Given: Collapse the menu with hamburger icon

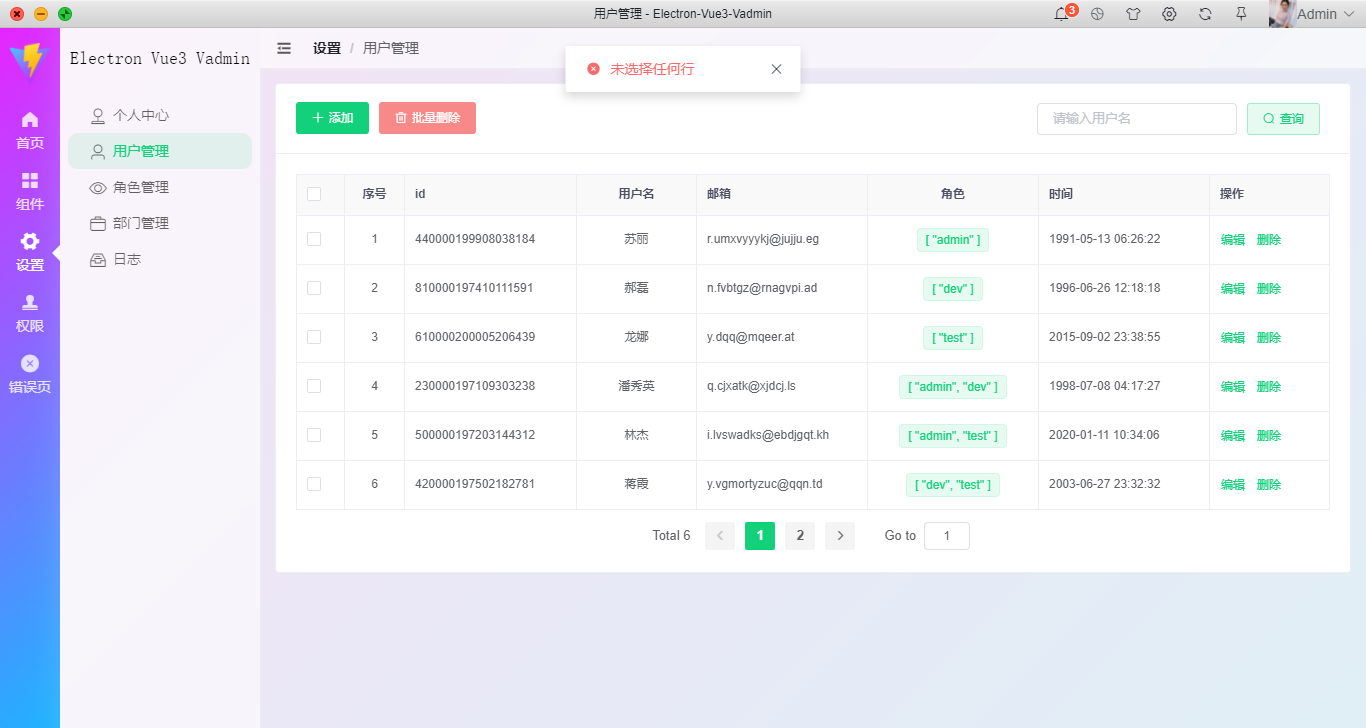Looking at the screenshot, I should 284,48.
